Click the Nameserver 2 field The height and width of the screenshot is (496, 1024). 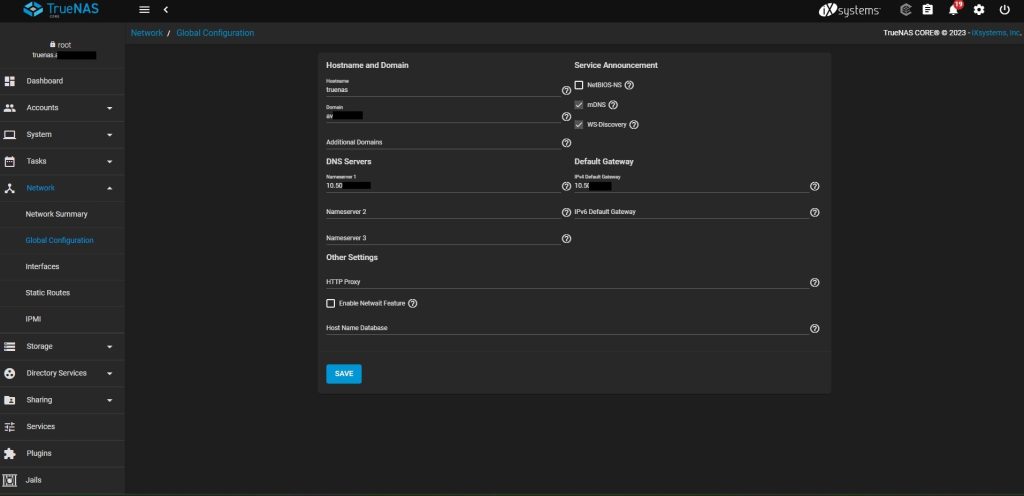(x=443, y=212)
